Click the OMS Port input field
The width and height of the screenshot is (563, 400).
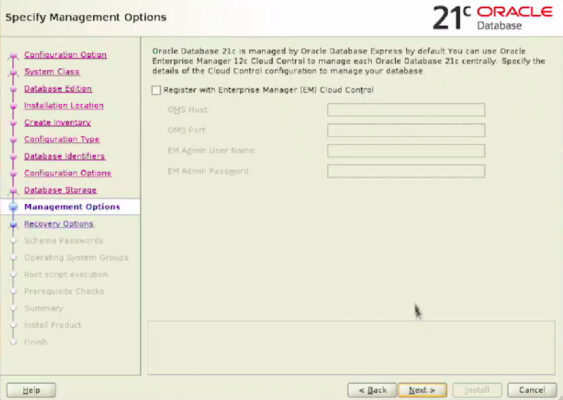406,130
